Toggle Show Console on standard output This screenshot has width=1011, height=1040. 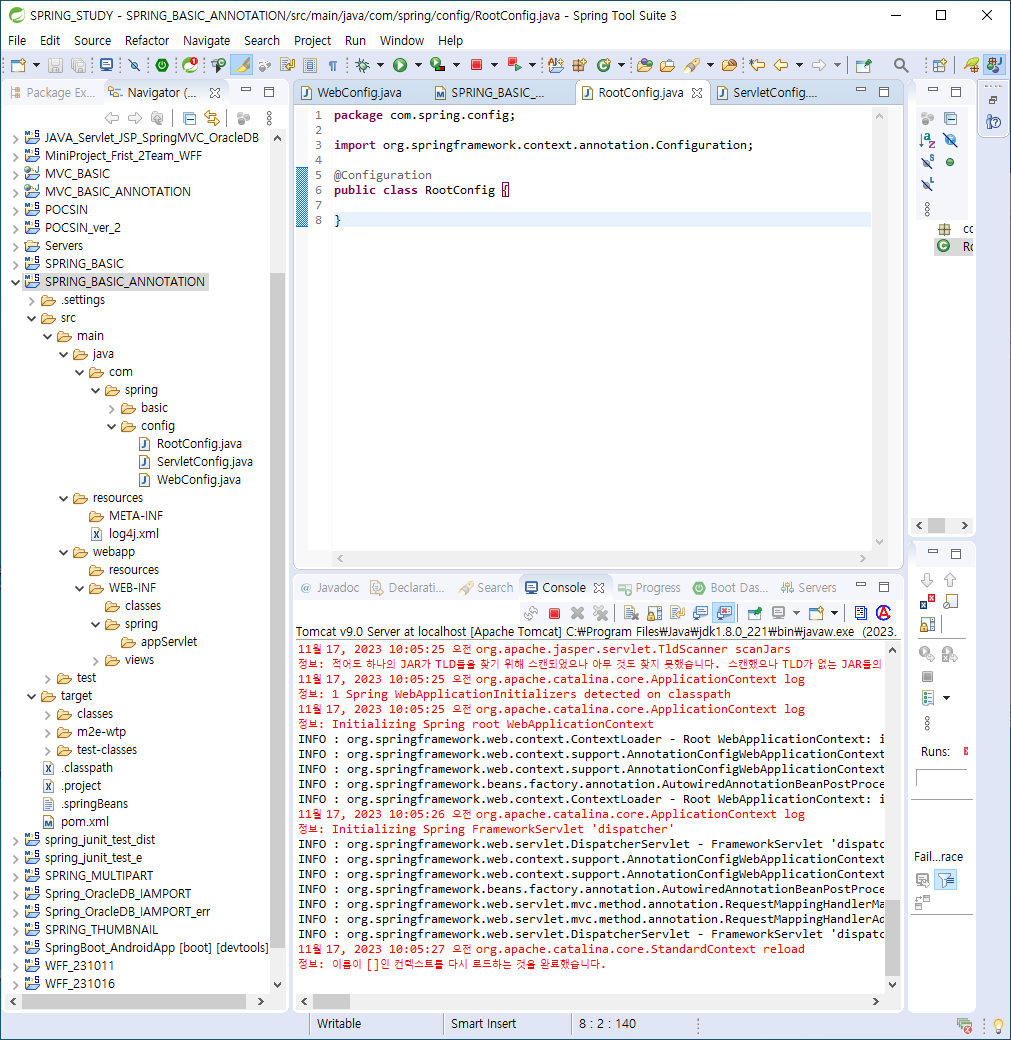coord(701,614)
